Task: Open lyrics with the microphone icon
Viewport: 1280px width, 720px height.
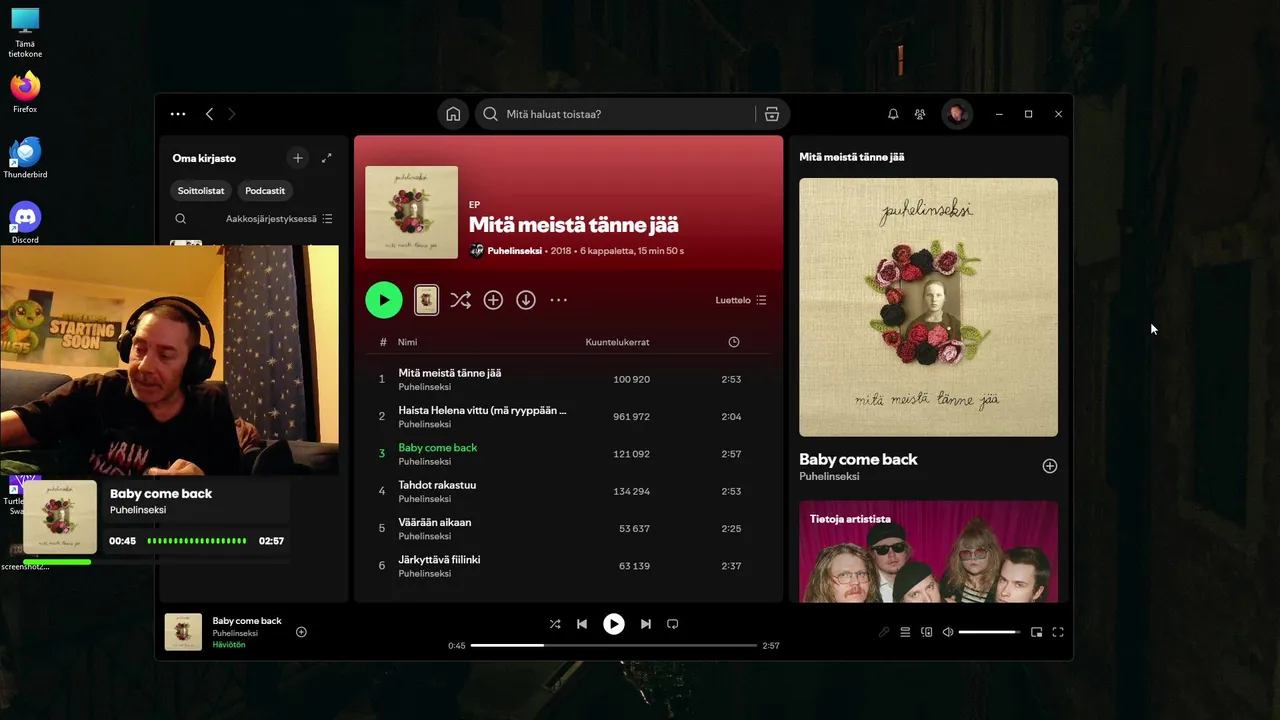Action: pyautogui.click(x=884, y=632)
